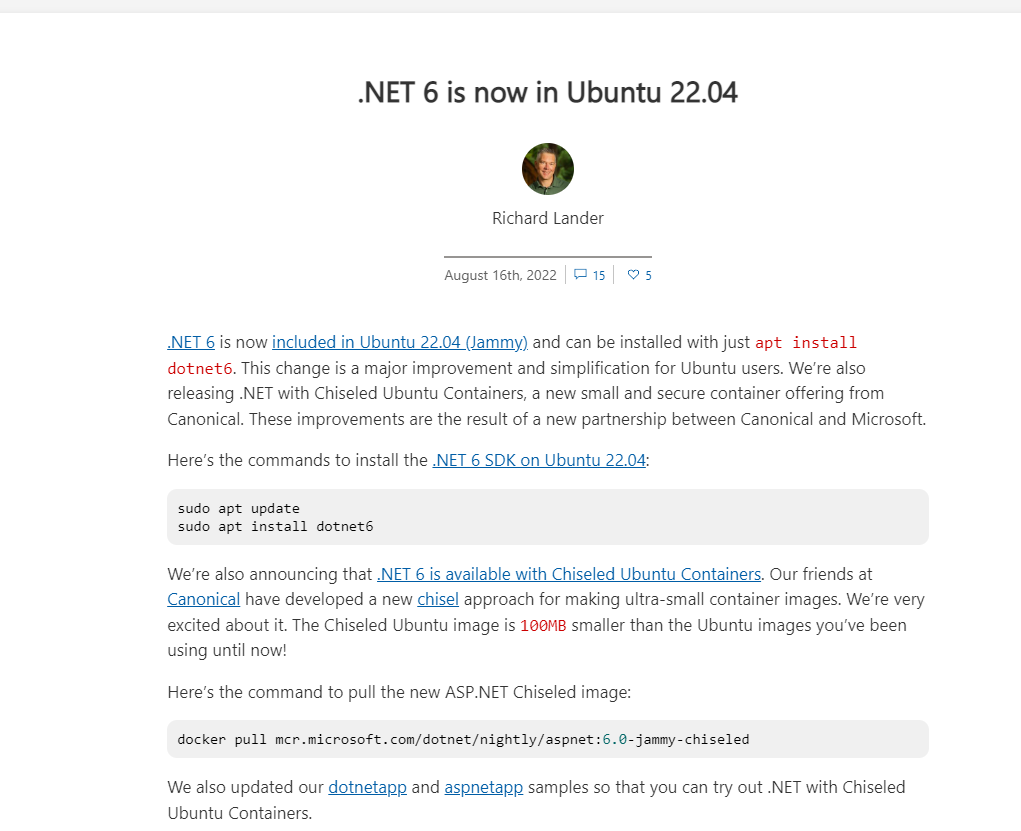The image size is (1021, 831).
Task: Open the aspnetapp sample link
Action: coord(484,787)
